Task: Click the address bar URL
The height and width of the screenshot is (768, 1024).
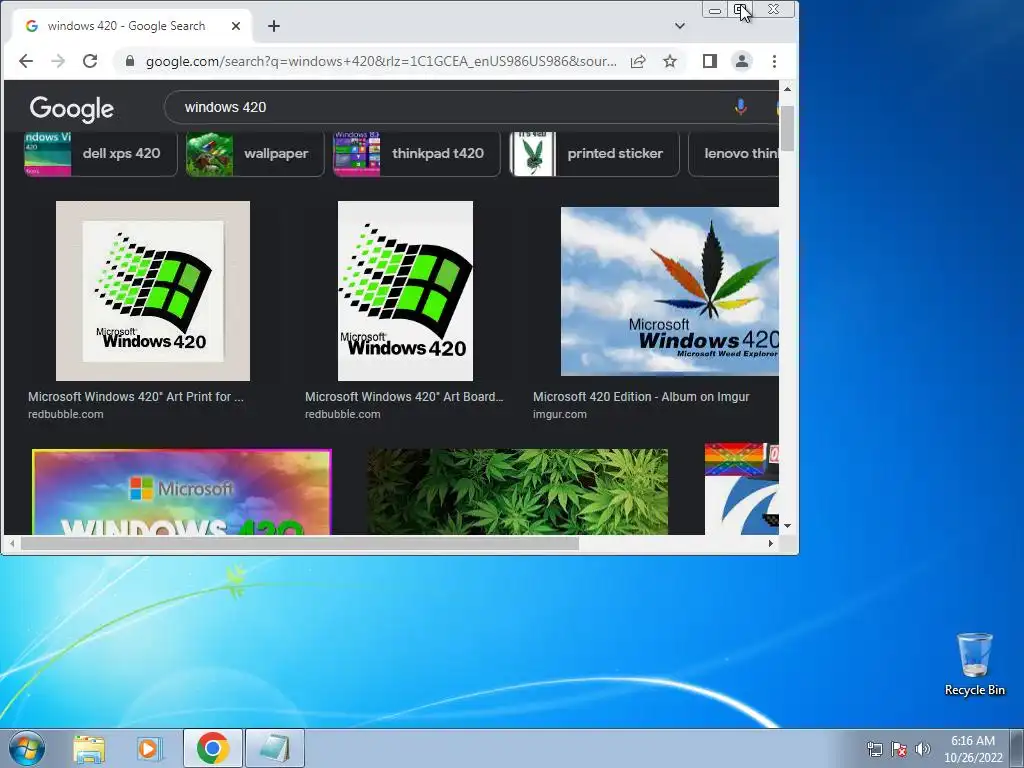Action: click(x=381, y=61)
